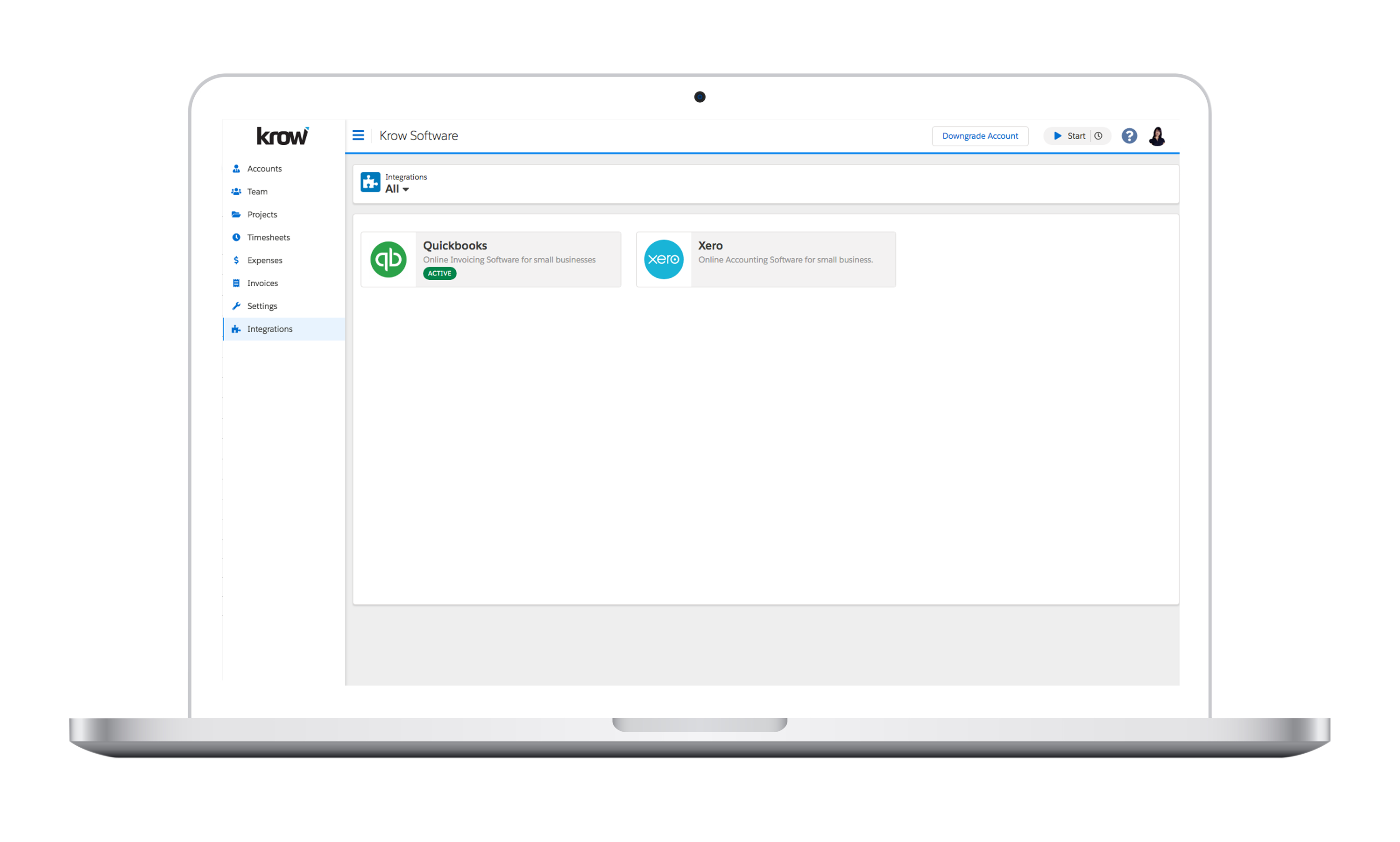This screenshot has height=842, width=1400.
Task: Select Invoices in the sidebar
Action: pos(262,283)
